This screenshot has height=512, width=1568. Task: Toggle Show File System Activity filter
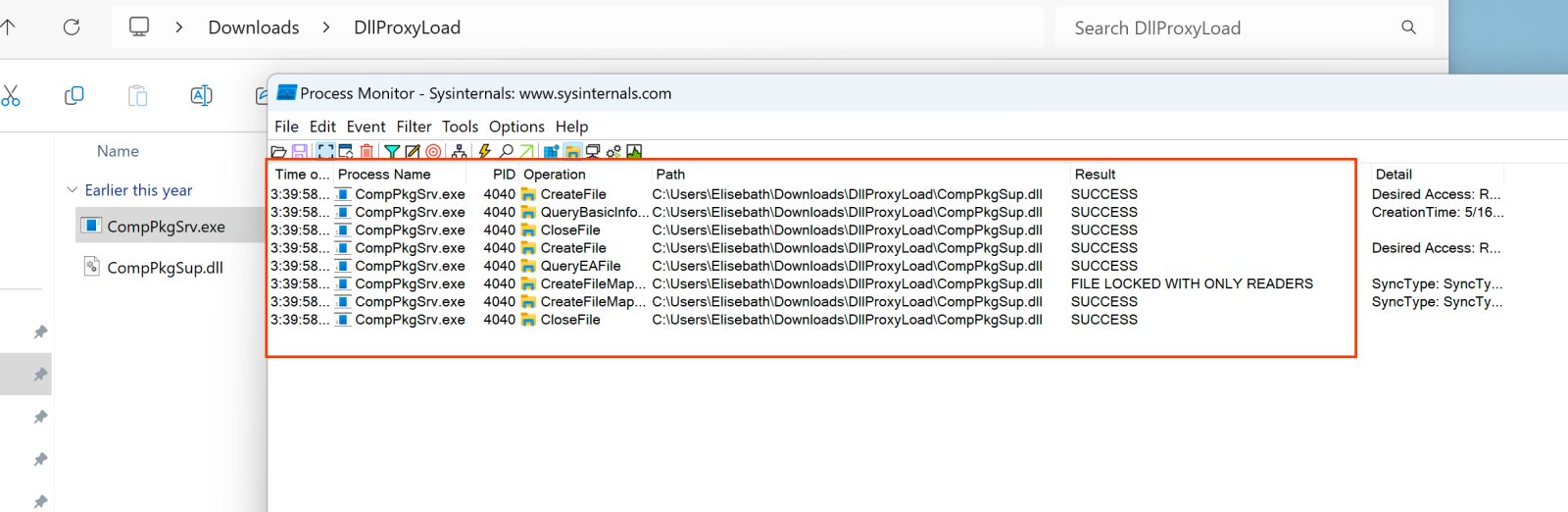[572, 152]
